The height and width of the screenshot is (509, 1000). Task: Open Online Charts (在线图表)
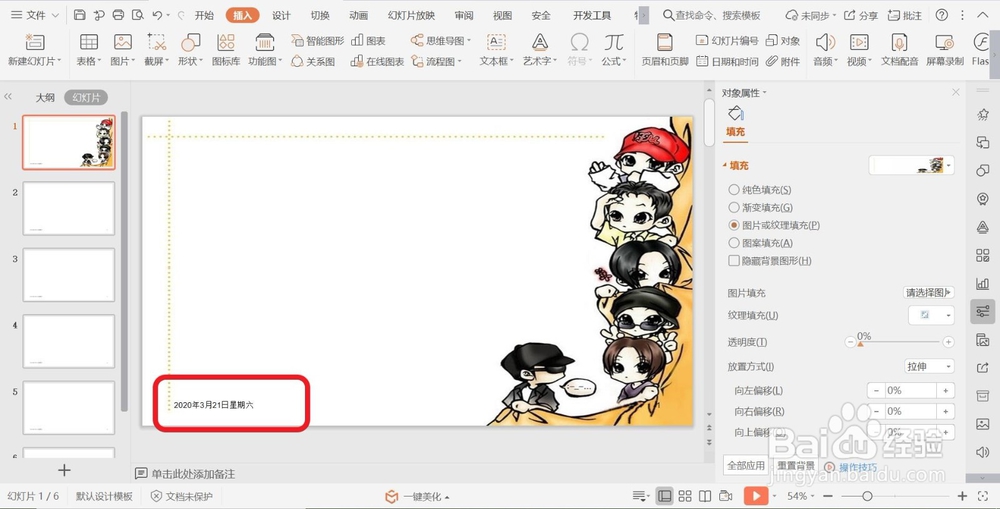377,61
